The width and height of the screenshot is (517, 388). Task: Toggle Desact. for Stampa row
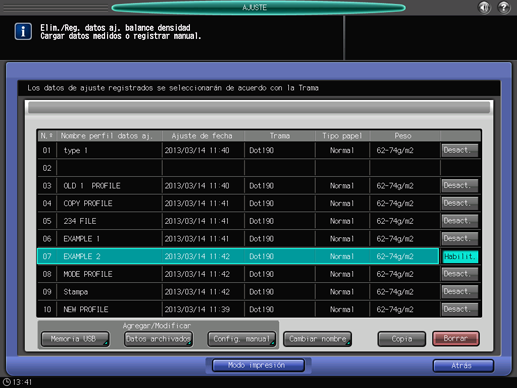tap(460, 292)
